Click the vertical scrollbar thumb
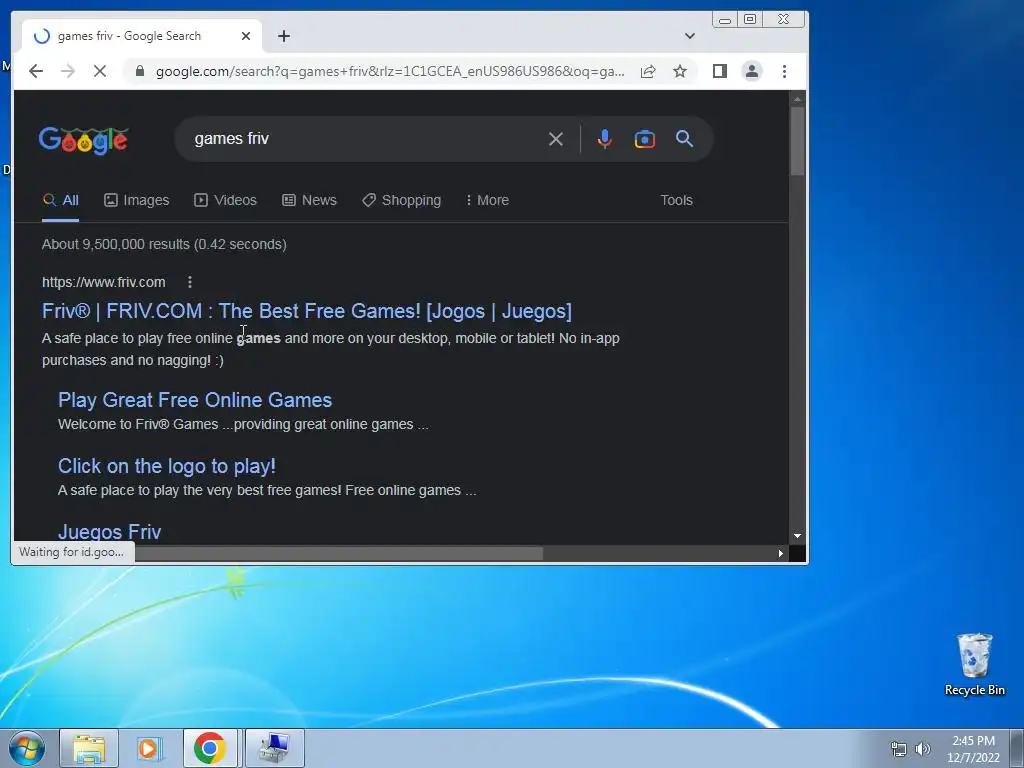 tap(797, 140)
